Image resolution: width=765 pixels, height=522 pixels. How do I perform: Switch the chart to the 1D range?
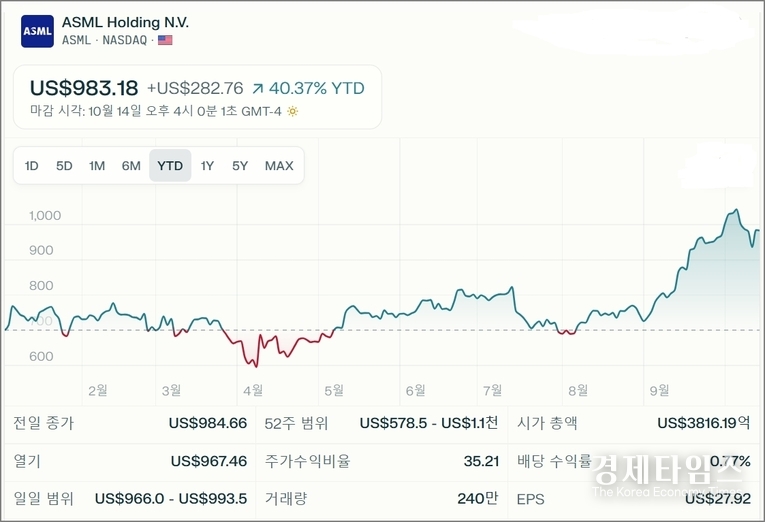(x=32, y=166)
